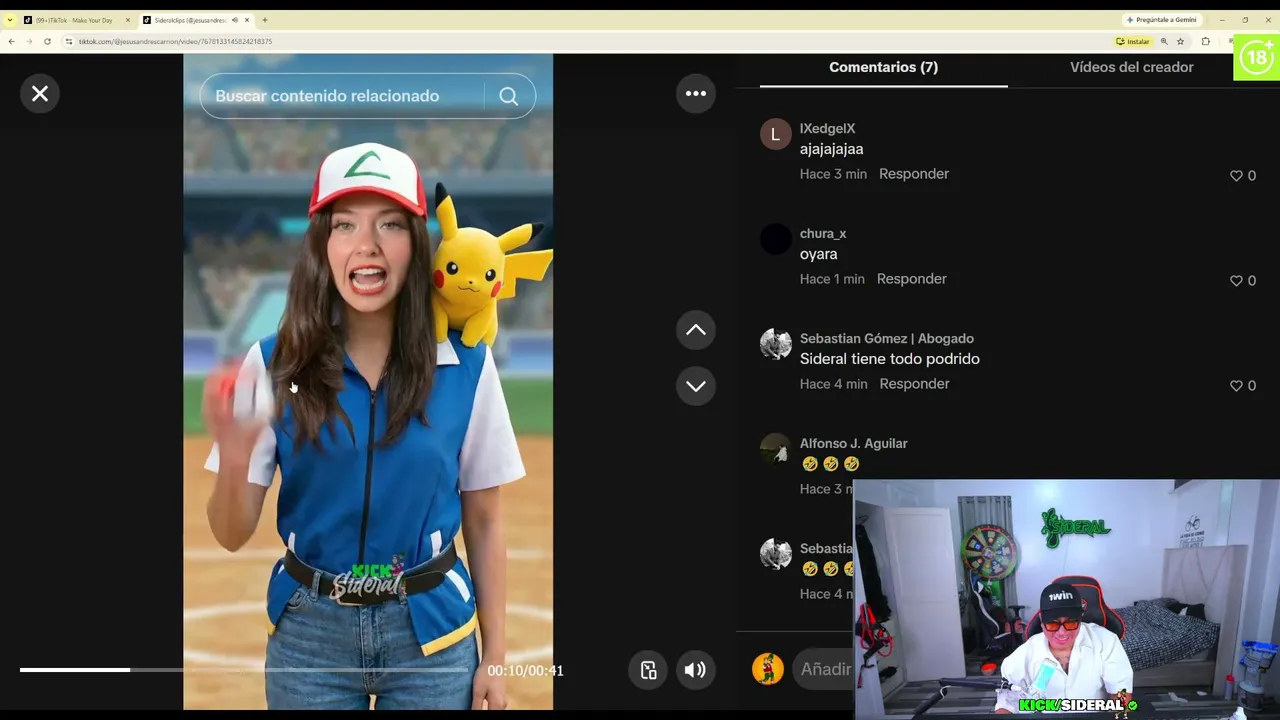Image resolution: width=1280 pixels, height=720 pixels.
Task: Open the browser extensions puzzle icon
Action: pyautogui.click(x=1205, y=41)
